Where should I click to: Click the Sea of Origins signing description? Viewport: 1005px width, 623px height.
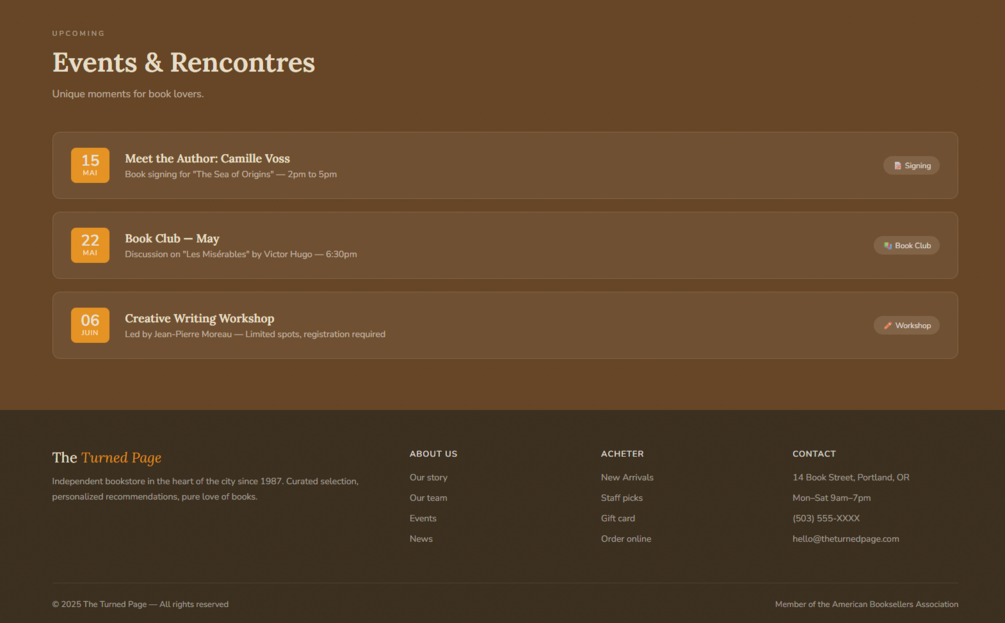[231, 174]
